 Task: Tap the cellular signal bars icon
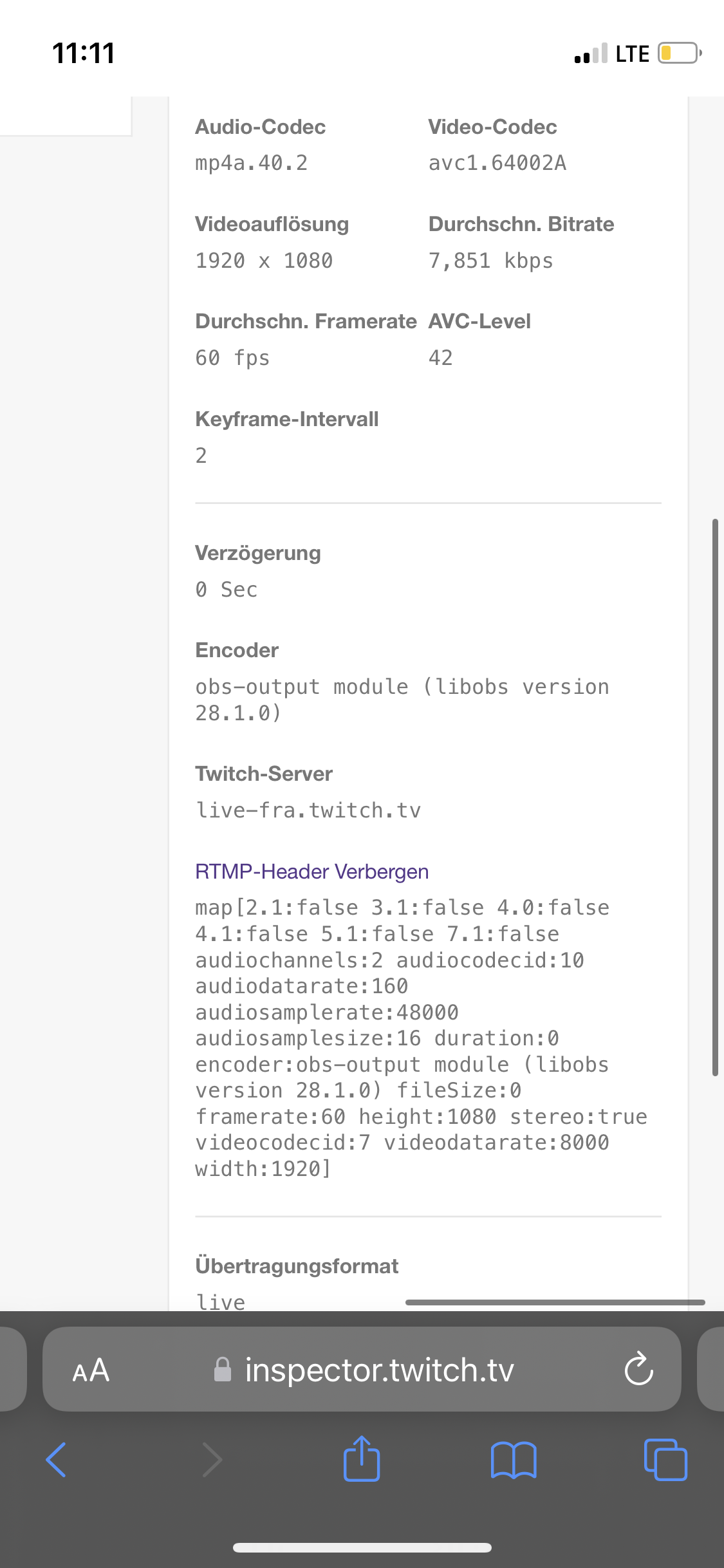pos(591,53)
